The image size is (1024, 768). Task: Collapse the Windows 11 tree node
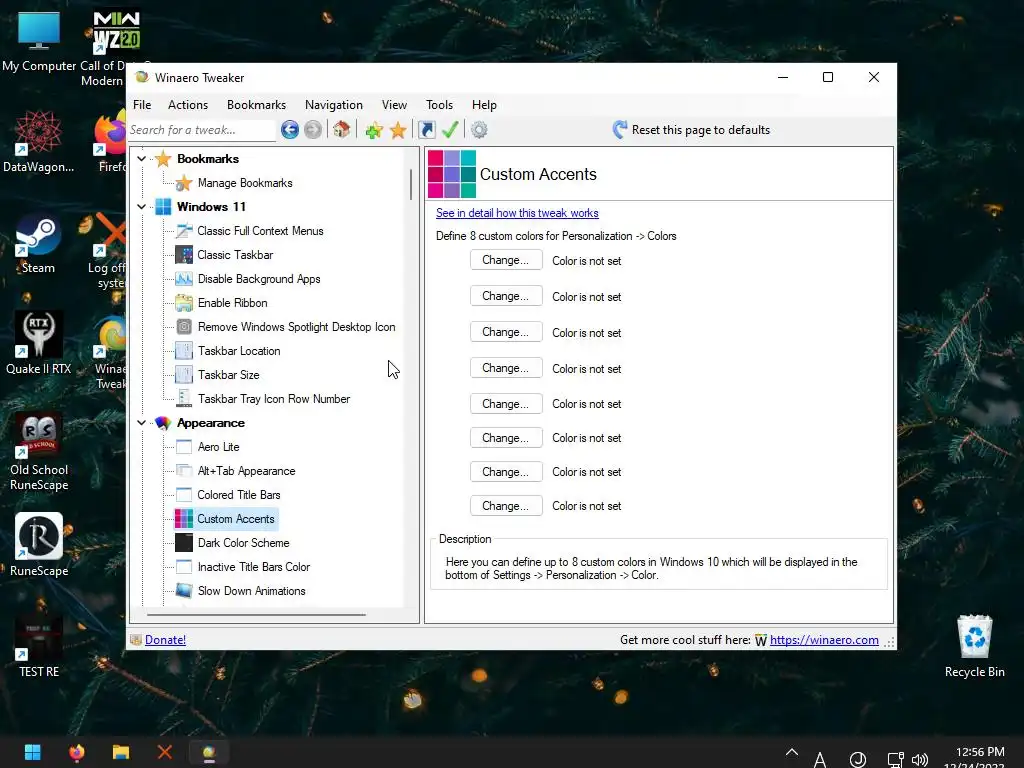(x=141, y=206)
